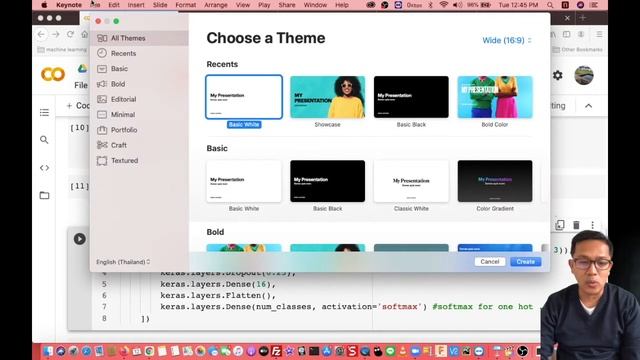
Task: Open the Keynote menu
Action: point(69,5)
